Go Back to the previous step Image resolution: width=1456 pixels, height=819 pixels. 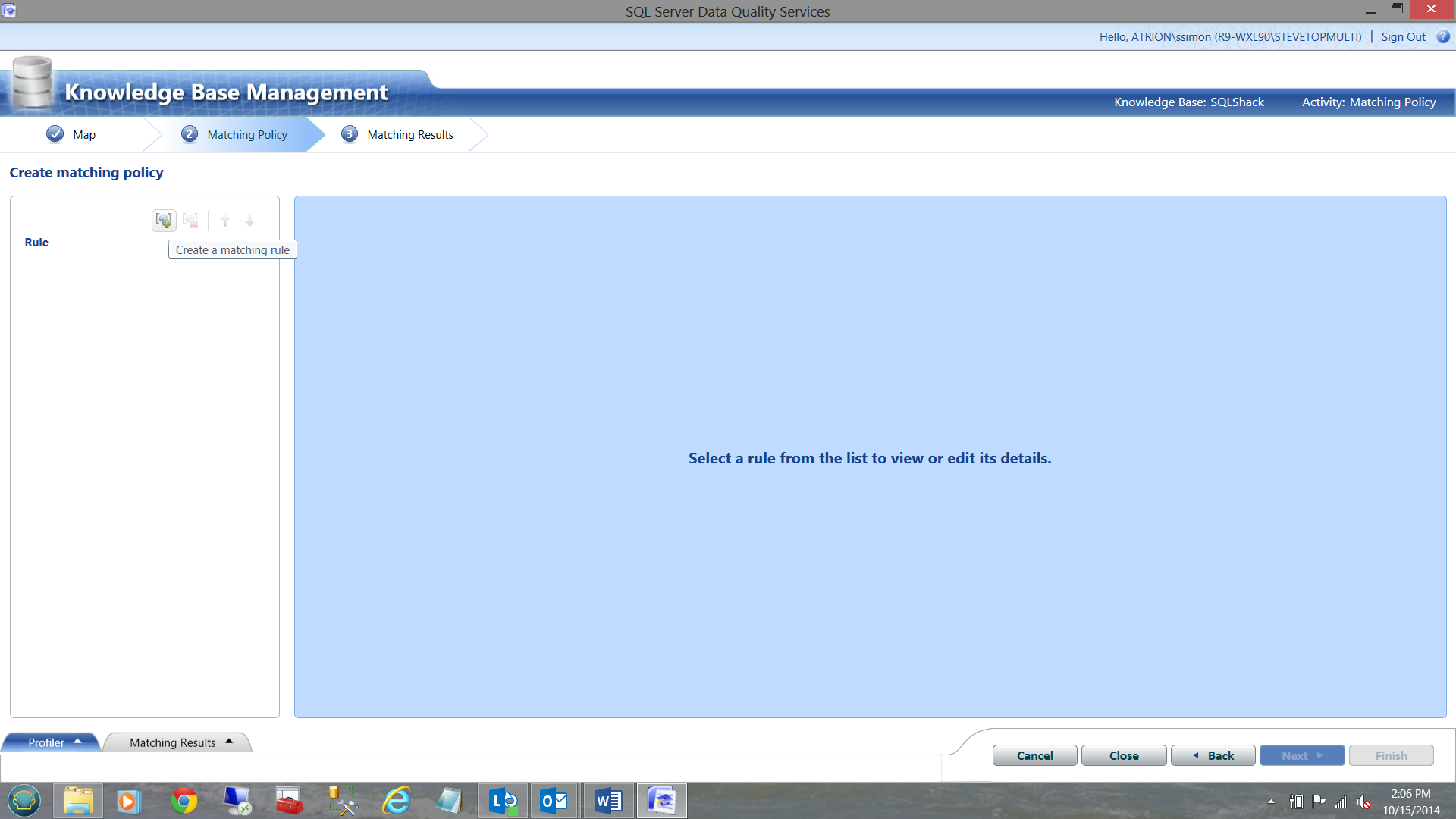(x=1213, y=755)
